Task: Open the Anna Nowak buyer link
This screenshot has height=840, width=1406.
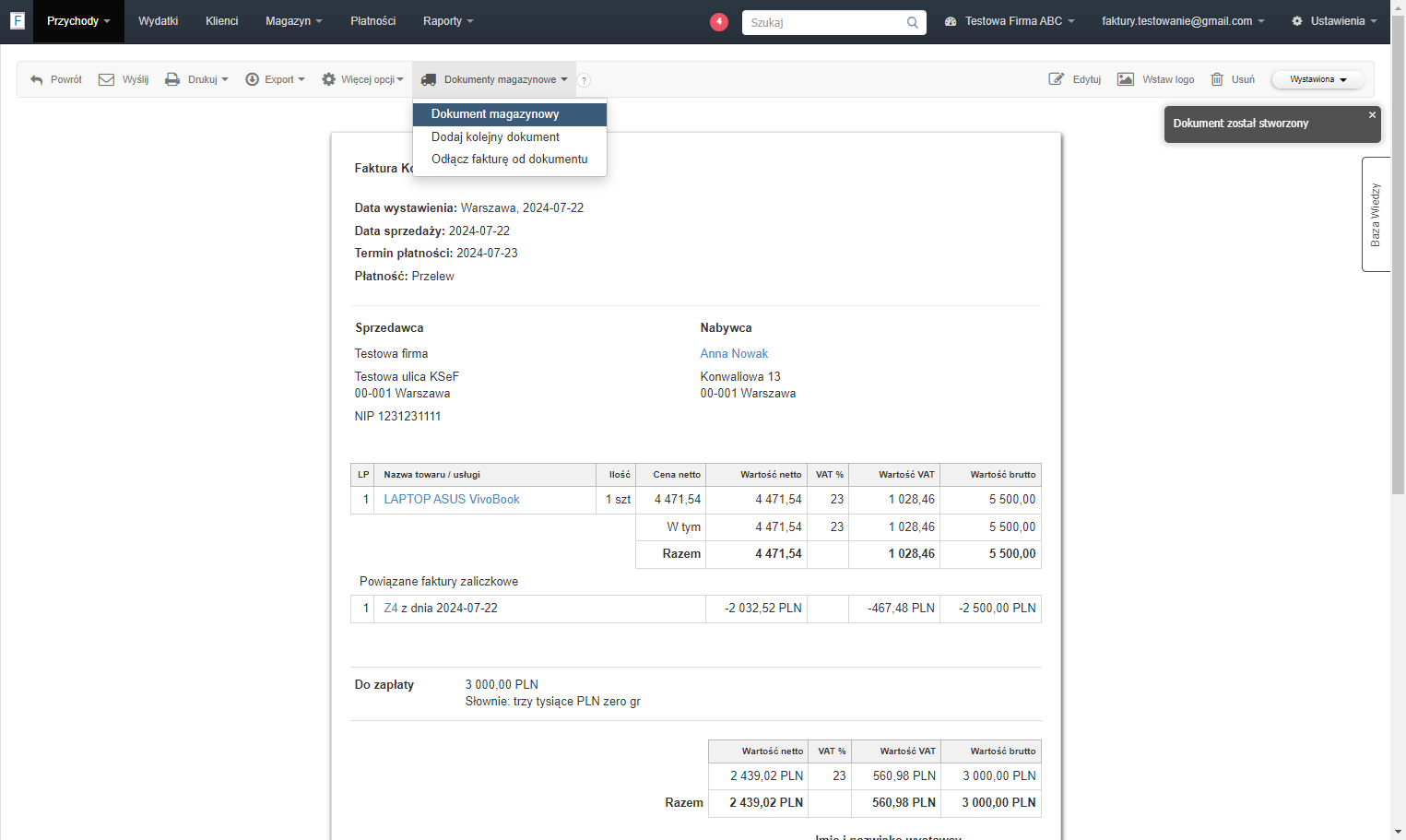Action: pos(734,353)
